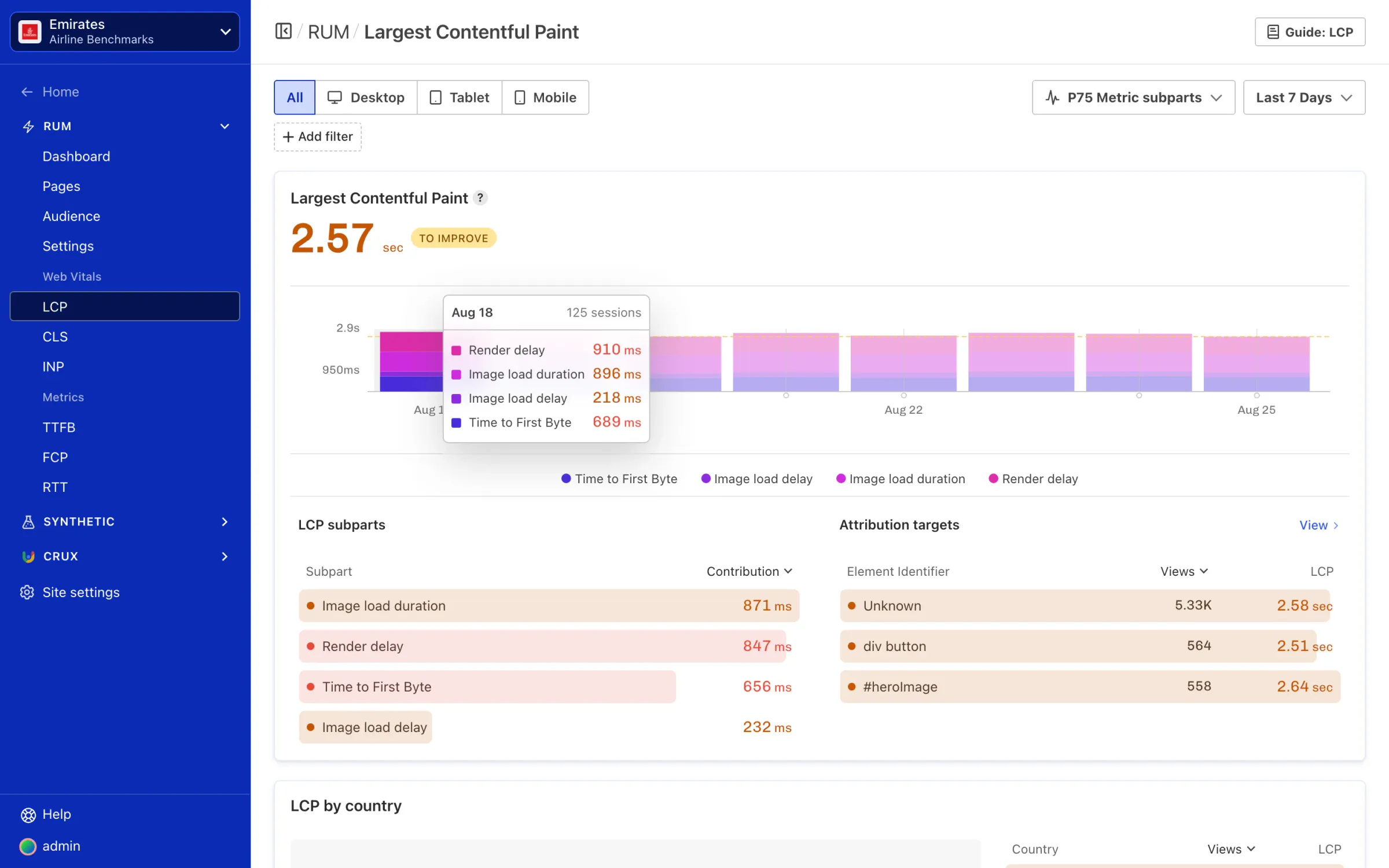Click the RUM breadcrumb link
The width and height of the screenshot is (1389, 868).
[x=328, y=32]
